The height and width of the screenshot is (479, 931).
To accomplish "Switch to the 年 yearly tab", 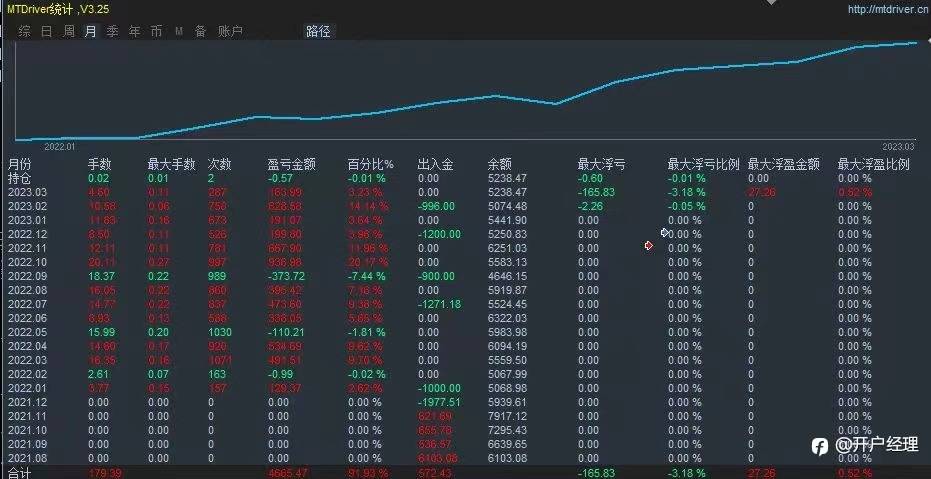I will [135, 31].
